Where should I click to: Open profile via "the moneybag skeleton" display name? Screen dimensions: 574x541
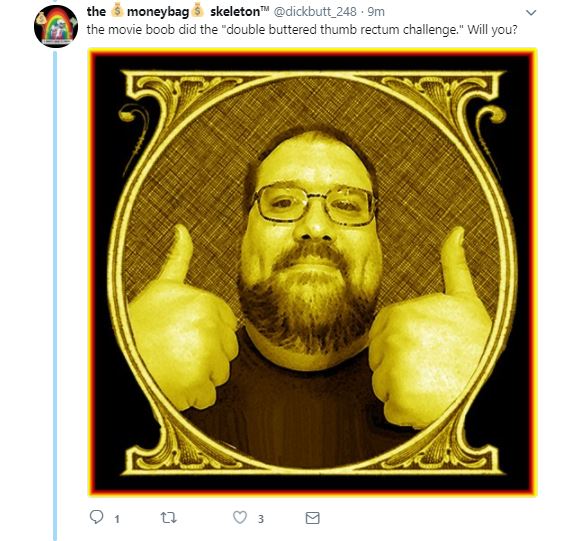click(x=178, y=11)
